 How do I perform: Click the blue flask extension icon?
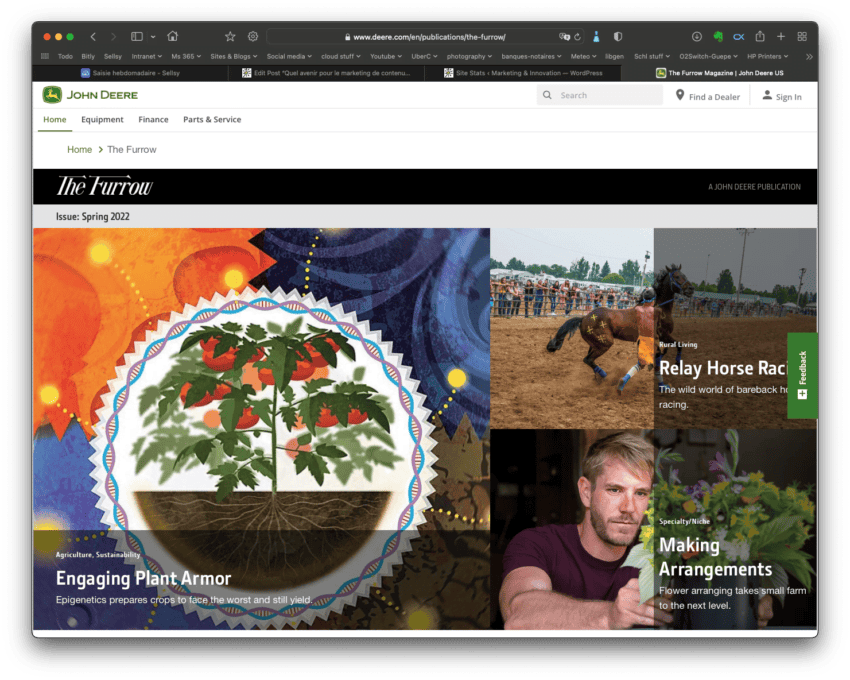click(596, 37)
